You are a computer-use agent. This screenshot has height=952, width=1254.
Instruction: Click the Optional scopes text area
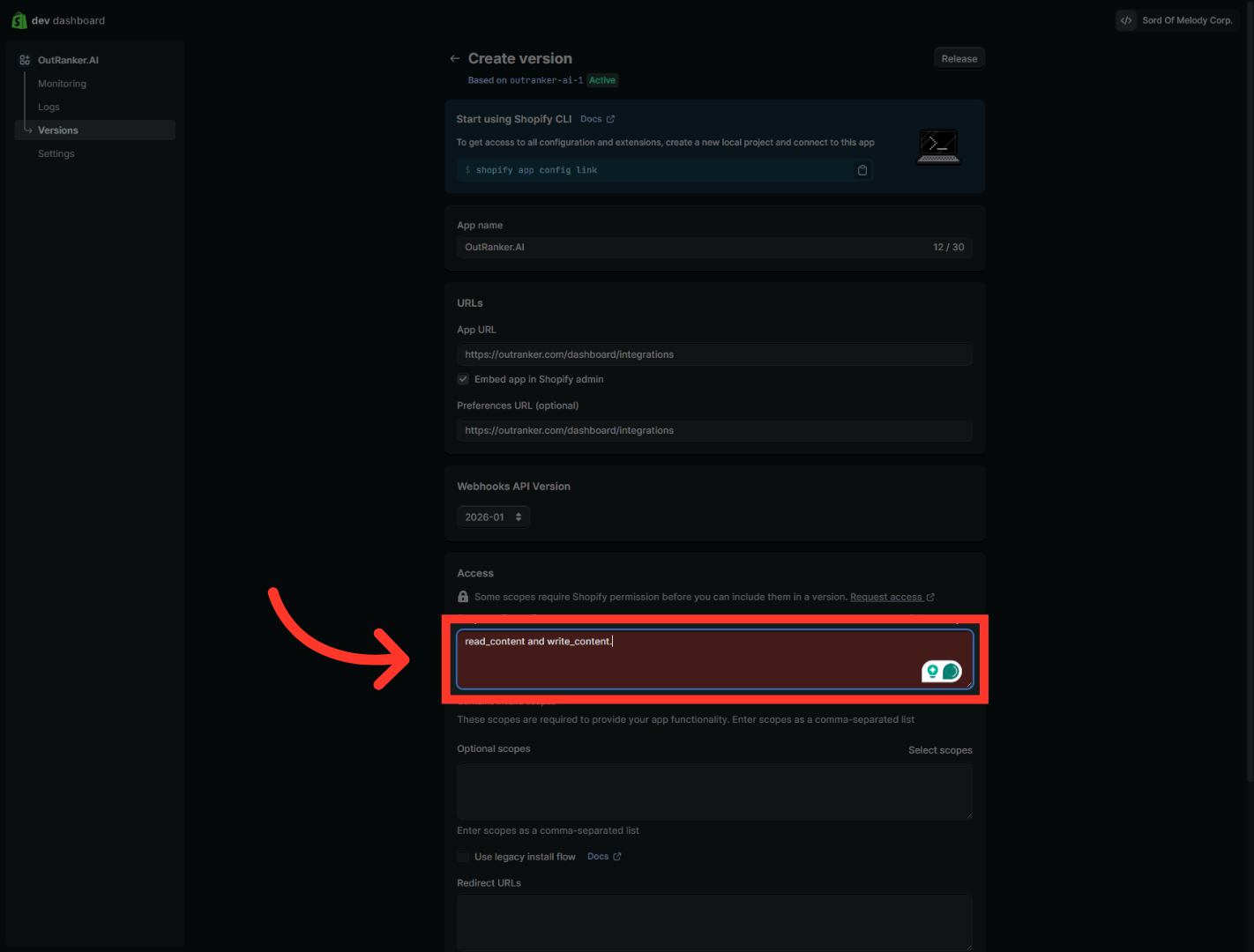click(714, 792)
